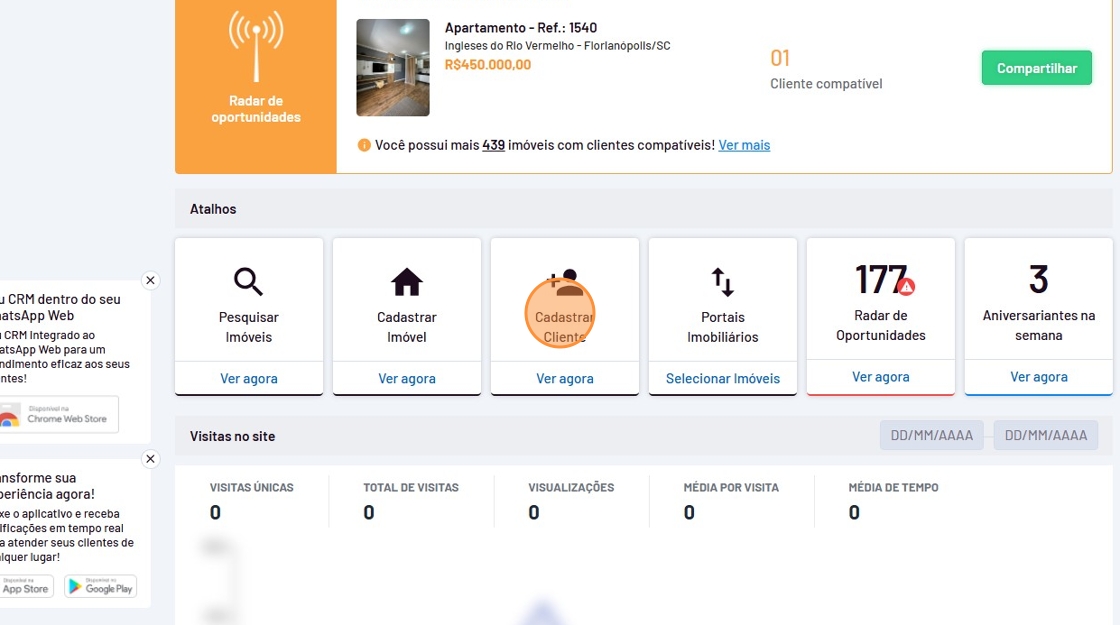Close the WhatsApp Web CRM promo card

point(150,281)
